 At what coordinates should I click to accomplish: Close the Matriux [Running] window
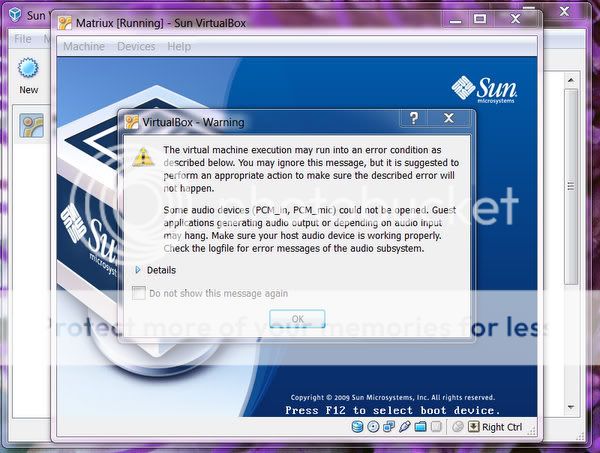[515, 19]
